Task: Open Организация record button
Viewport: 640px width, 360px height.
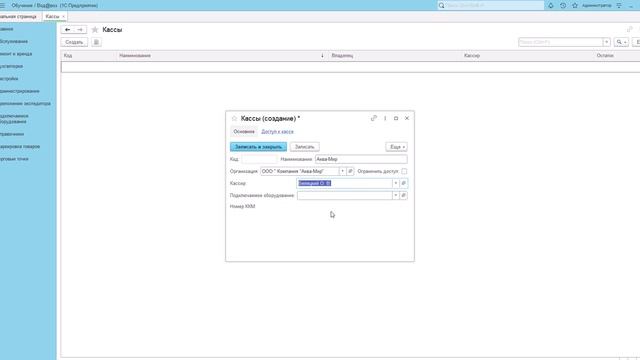Action: (350, 171)
